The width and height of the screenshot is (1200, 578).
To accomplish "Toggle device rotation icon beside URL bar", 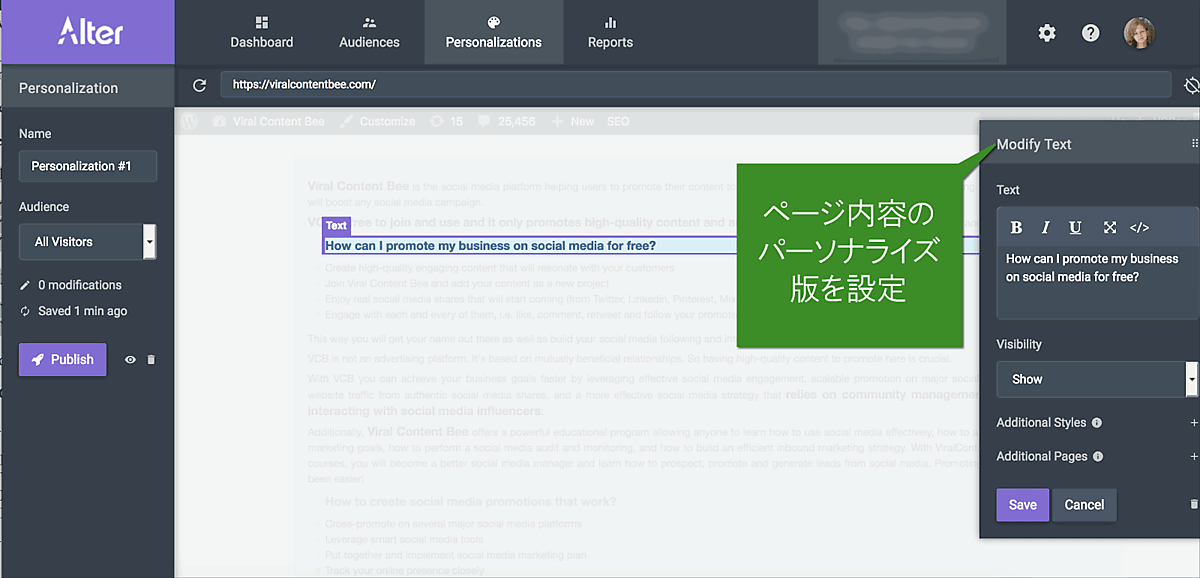I will (x=1191, y=86).
